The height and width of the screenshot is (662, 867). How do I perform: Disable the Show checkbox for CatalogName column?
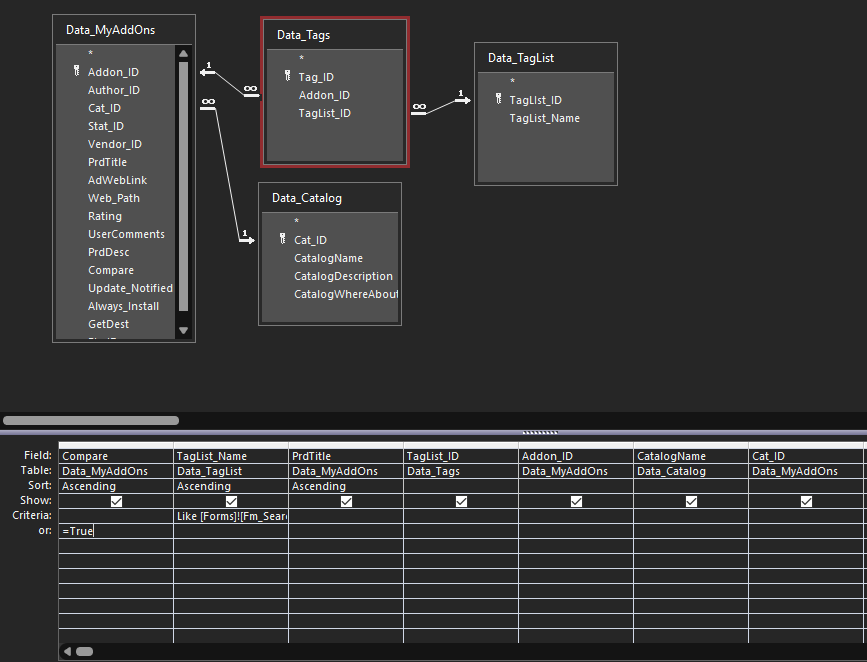click(691, 501)
